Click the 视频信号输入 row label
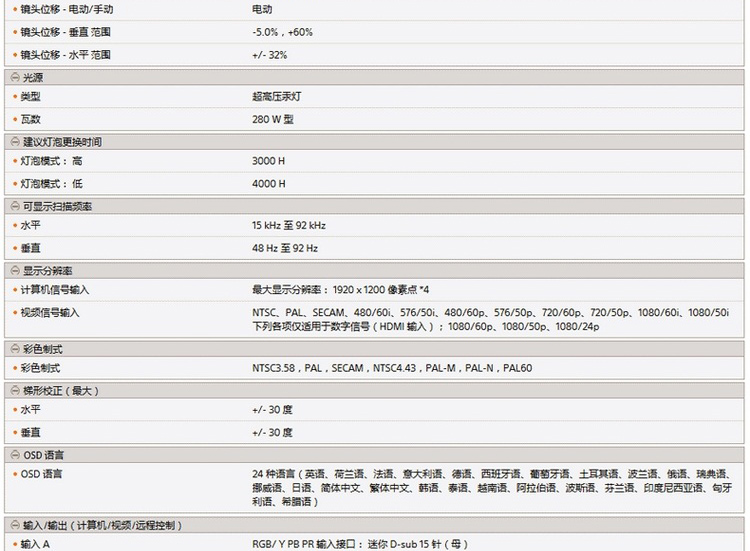The width and height of the screenshot is (750, 551). (x=50, y=313)
